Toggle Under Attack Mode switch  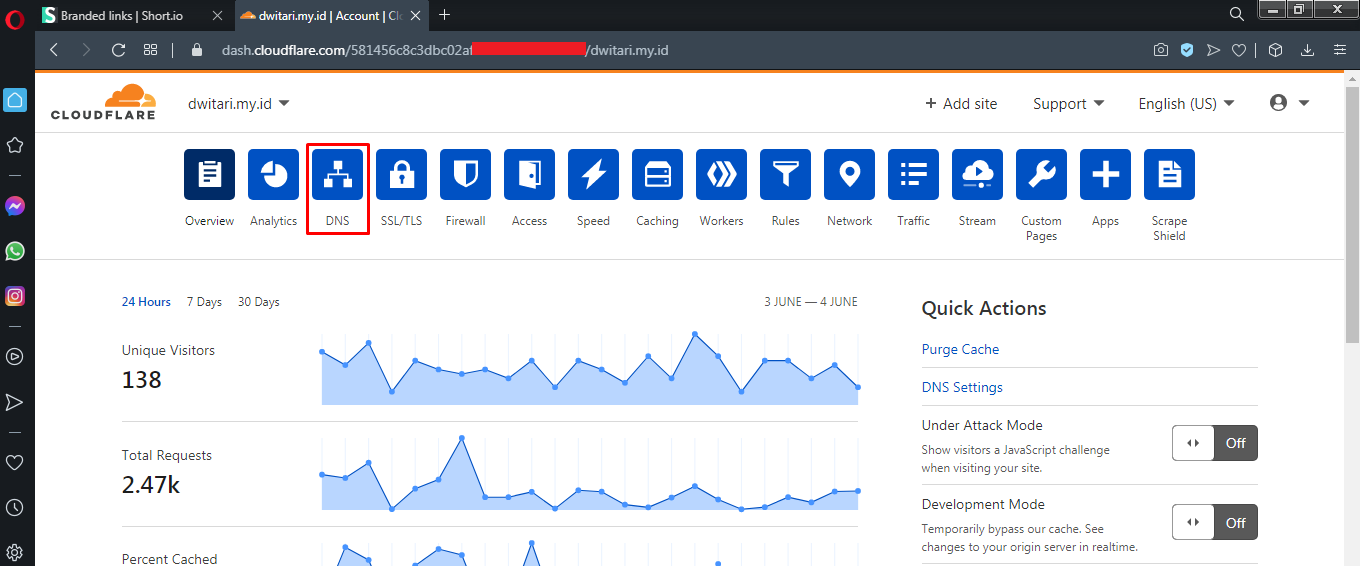(1215, 443)
